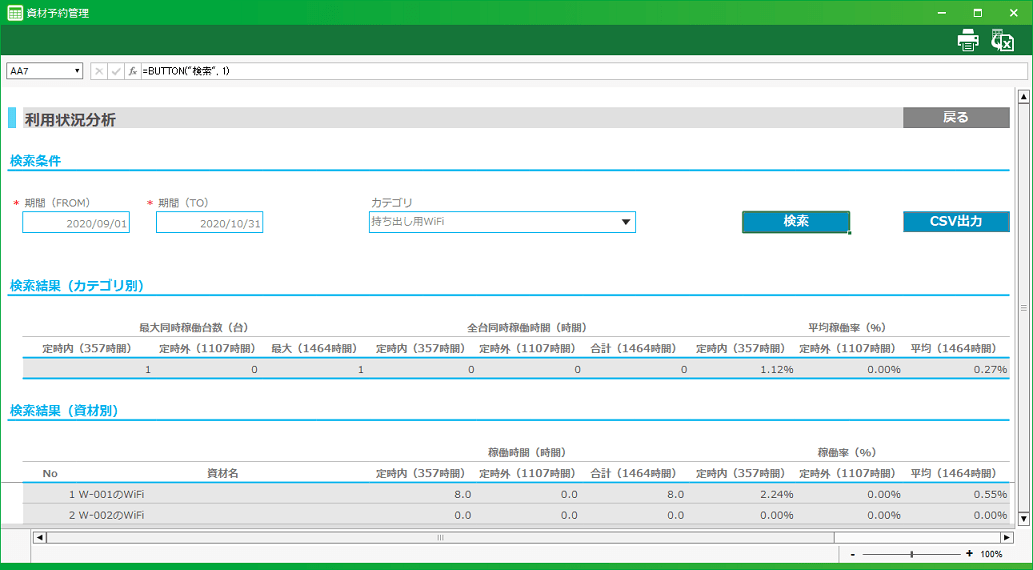This screenshot has width=1033, height=570.
Task: Open the AA7 name box dropdown
Action: [77, 71]
